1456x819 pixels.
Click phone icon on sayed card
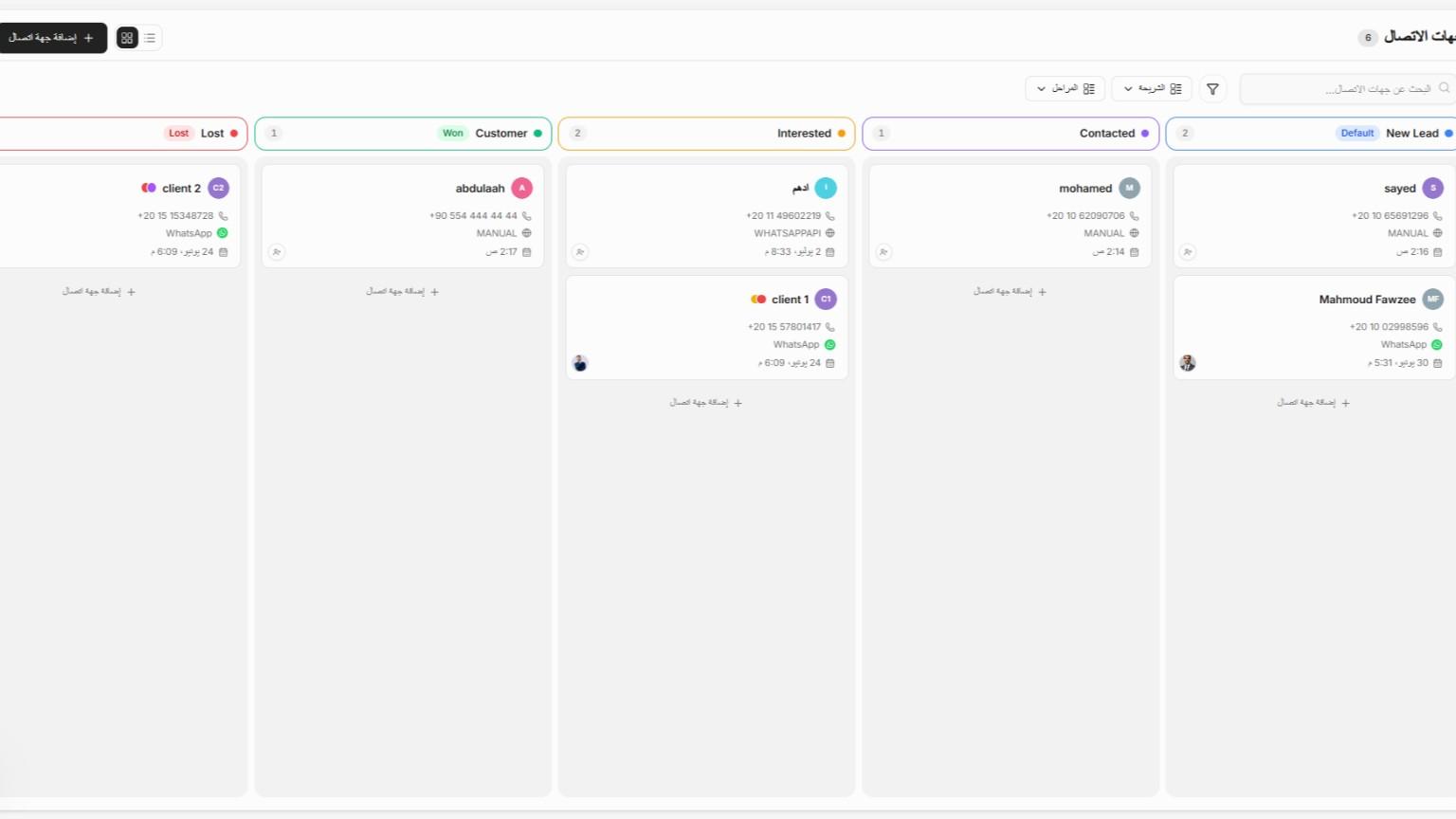coord(1437,216)
